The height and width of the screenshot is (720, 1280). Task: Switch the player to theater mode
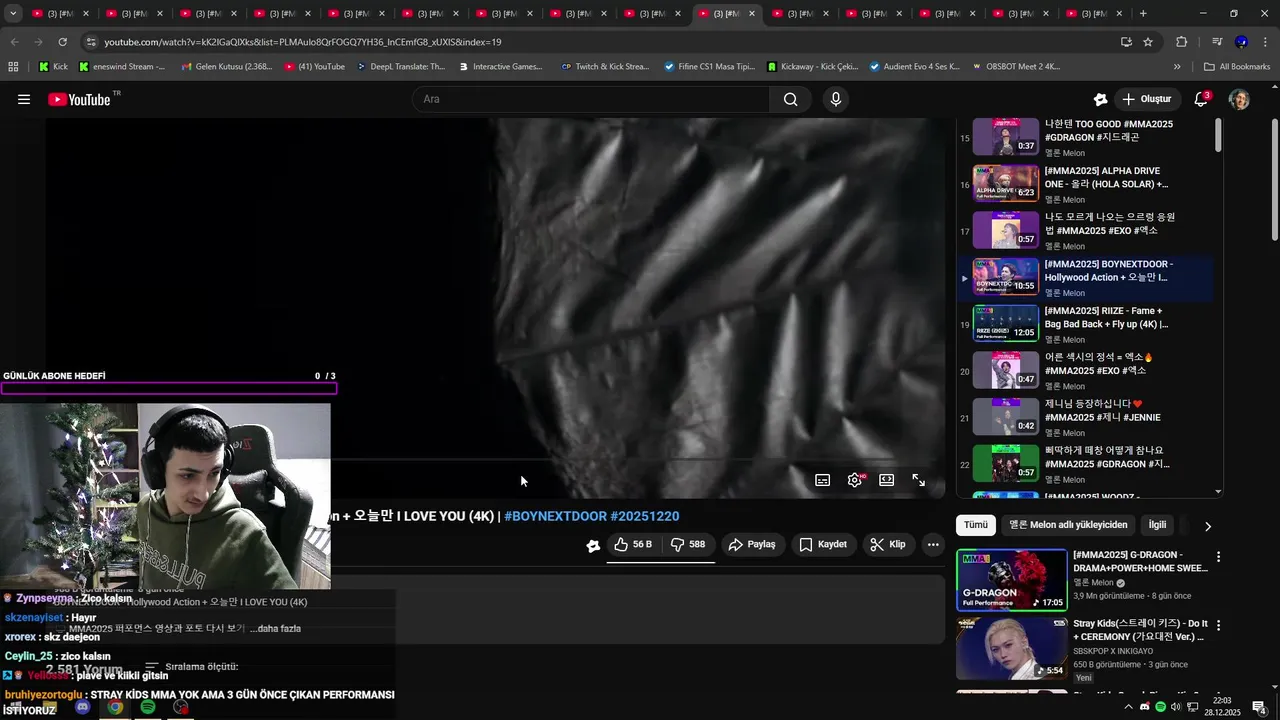point(886,480)
